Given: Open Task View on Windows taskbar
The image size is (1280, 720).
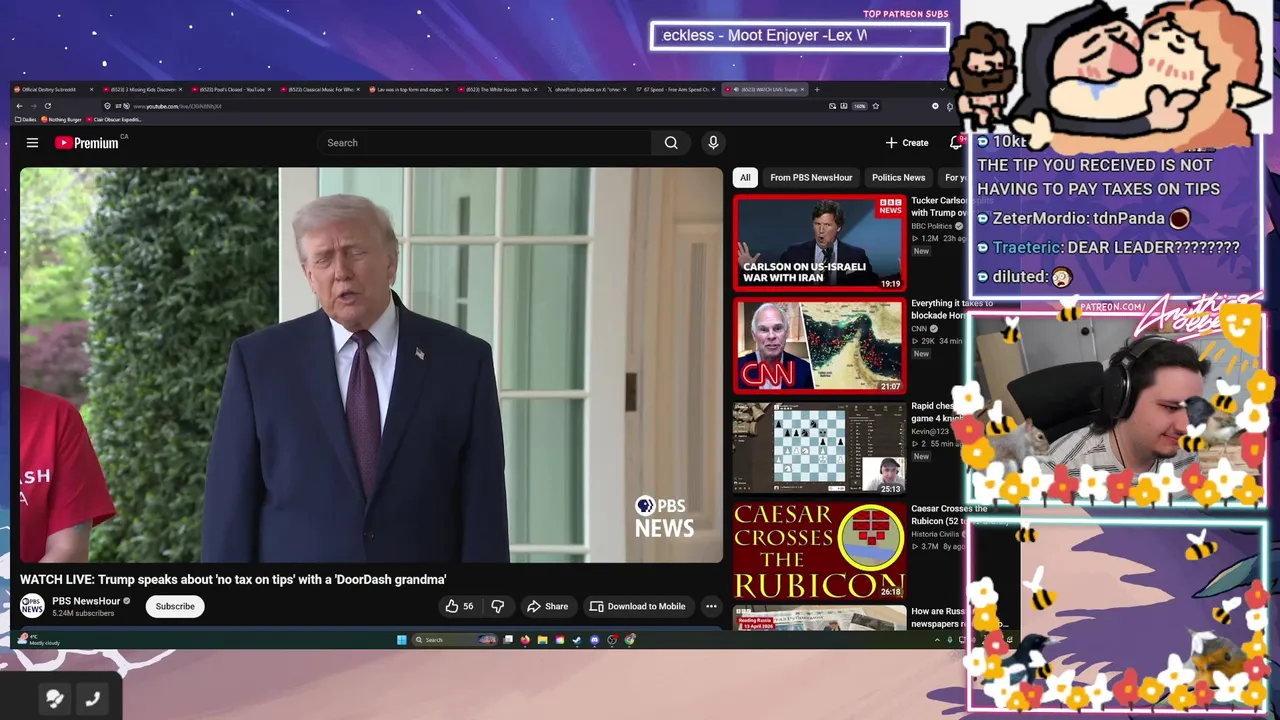Looking at the screenshot, I should click(x=508, y=640).
